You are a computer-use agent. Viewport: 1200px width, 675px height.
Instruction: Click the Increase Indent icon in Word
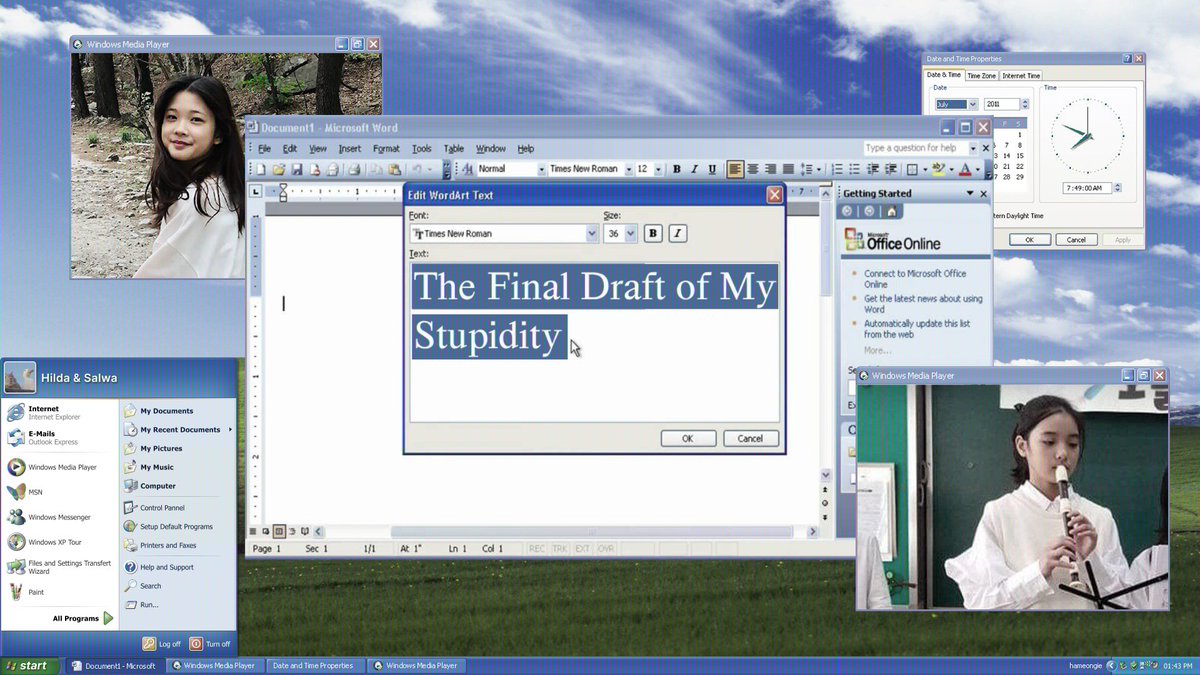tap(892, 169)
